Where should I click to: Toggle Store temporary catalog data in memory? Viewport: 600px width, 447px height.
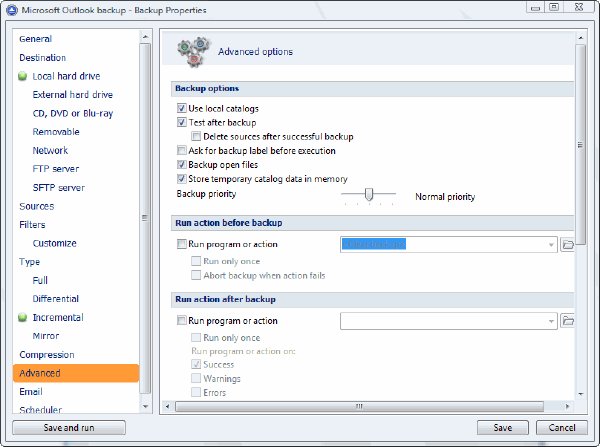point(181,179)
